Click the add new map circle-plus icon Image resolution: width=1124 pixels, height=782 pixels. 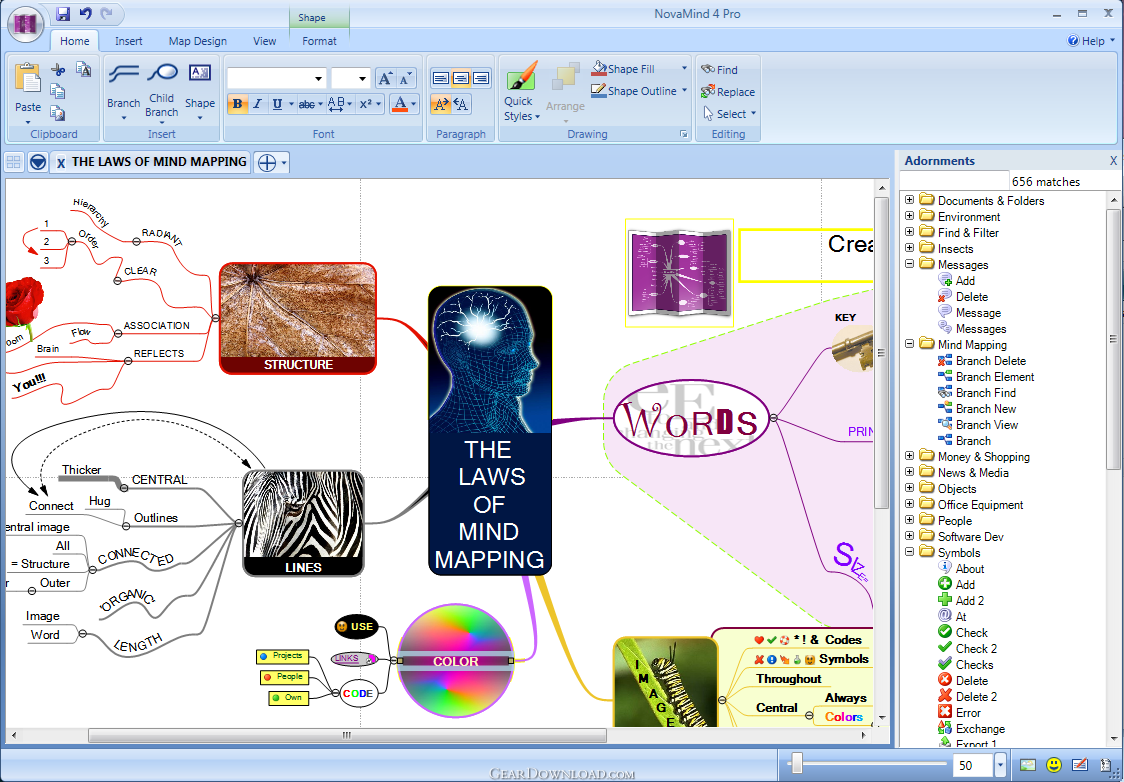(x=267, y=163)
